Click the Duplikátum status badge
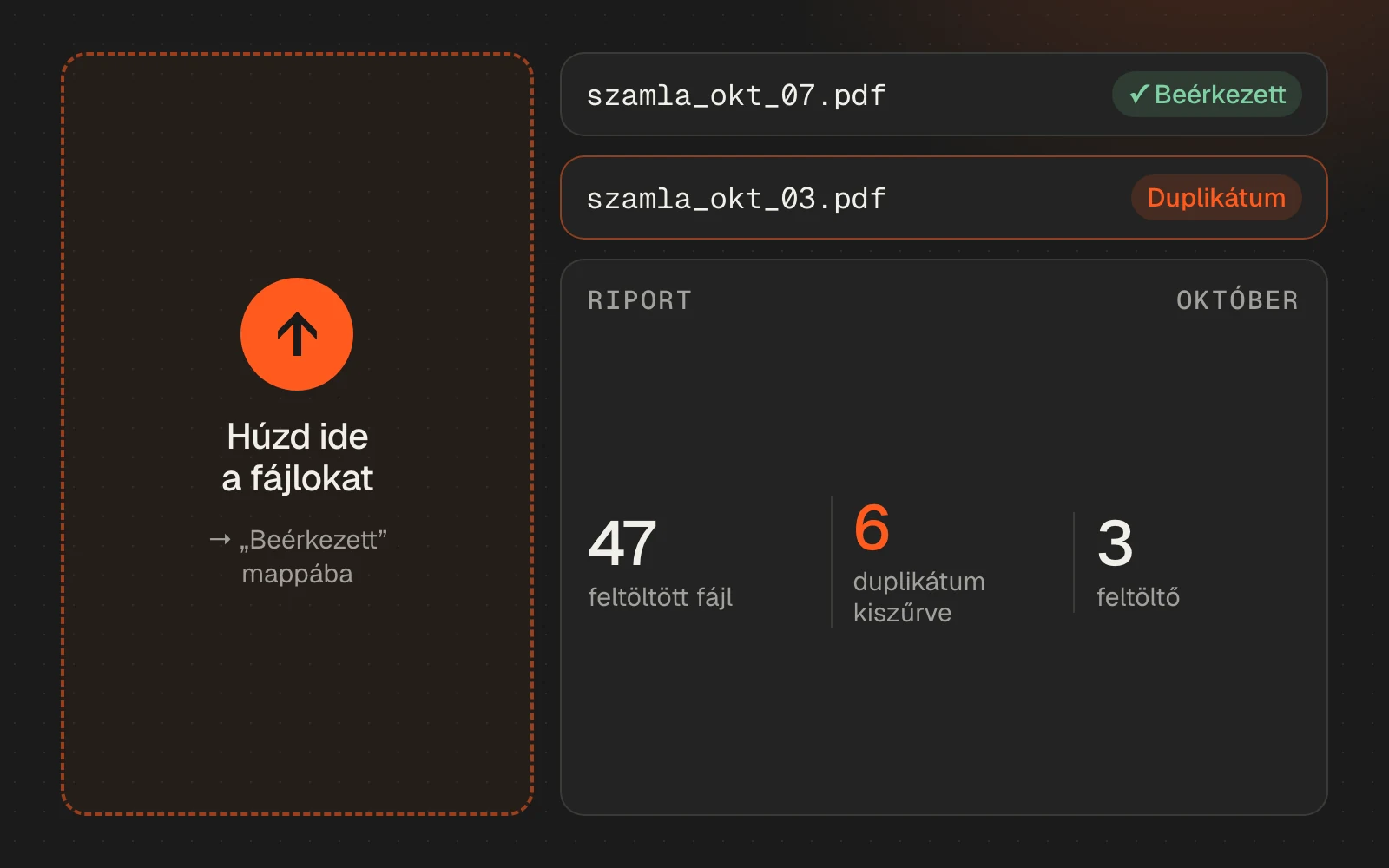The width and height of the screenshot is (1389, 868). tap(1216, 198)
